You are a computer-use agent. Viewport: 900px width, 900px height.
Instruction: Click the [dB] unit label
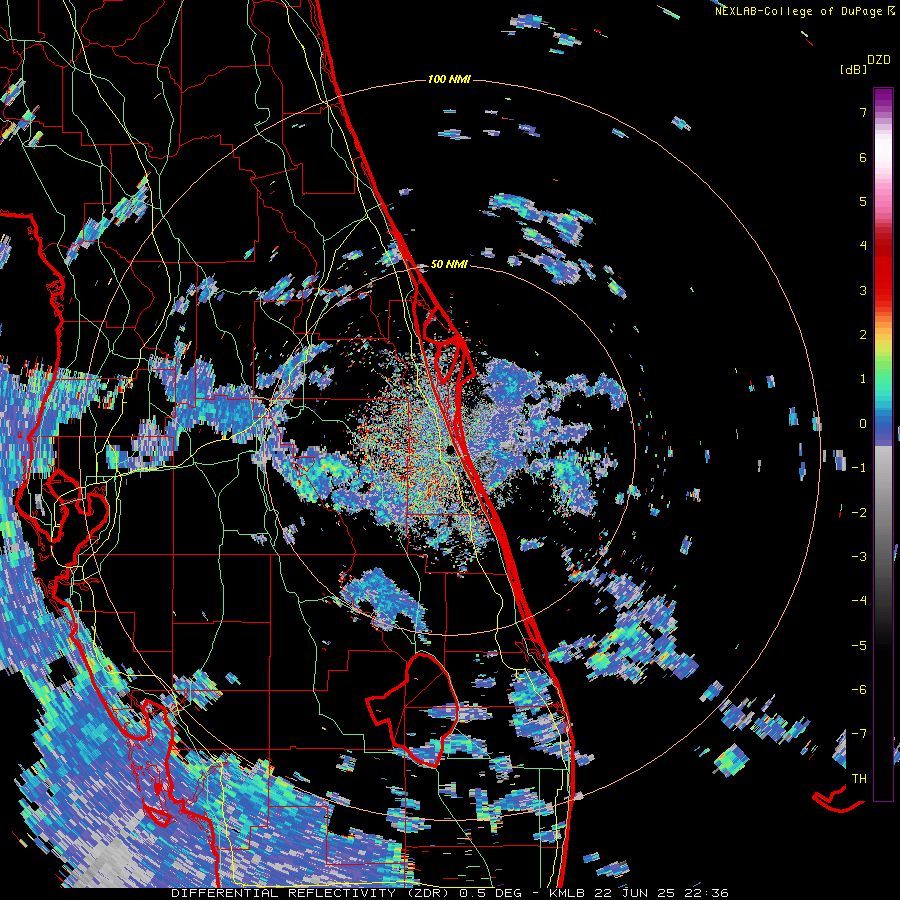854,70
